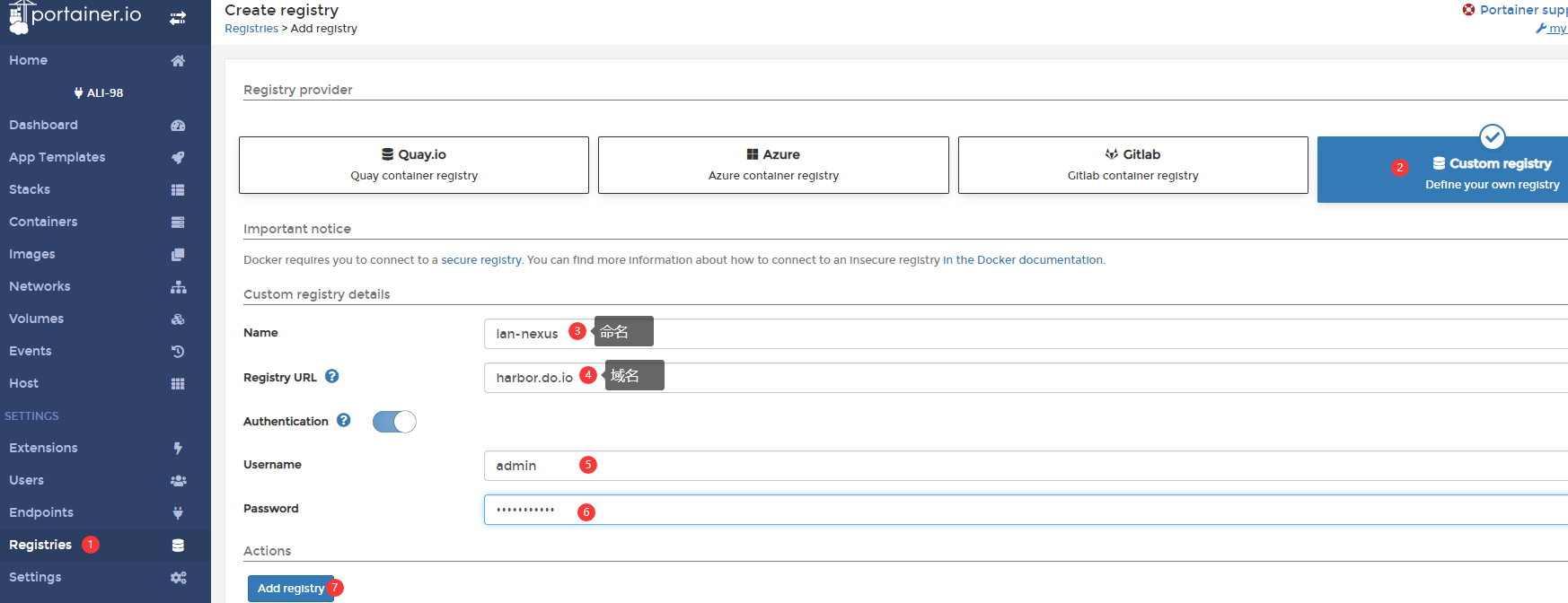Click the Portainer support link text

click(1523, 10)
